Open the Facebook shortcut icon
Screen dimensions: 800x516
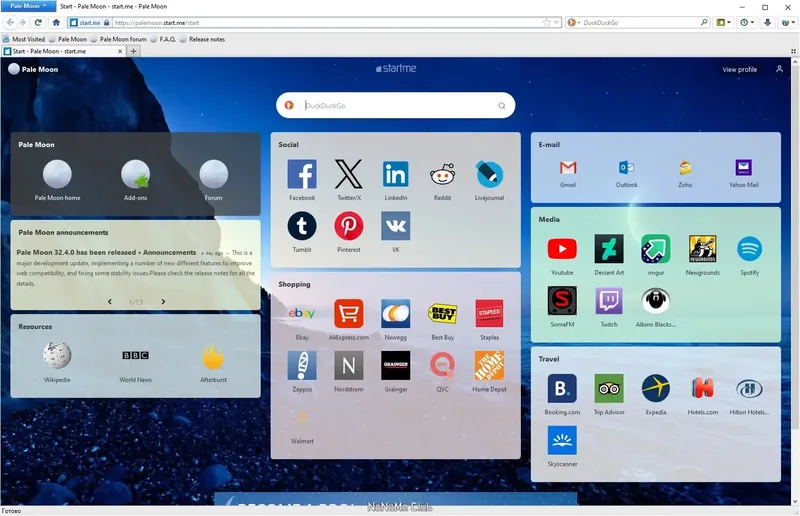click(x=302, y=174)
